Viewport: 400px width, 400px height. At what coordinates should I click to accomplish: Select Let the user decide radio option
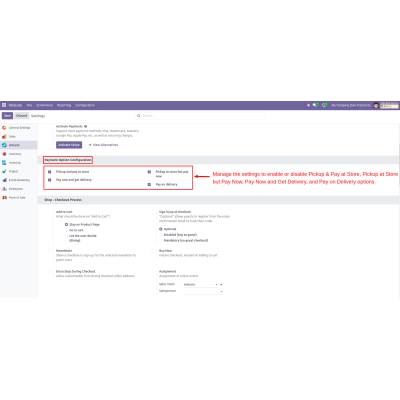click(66, 236)
